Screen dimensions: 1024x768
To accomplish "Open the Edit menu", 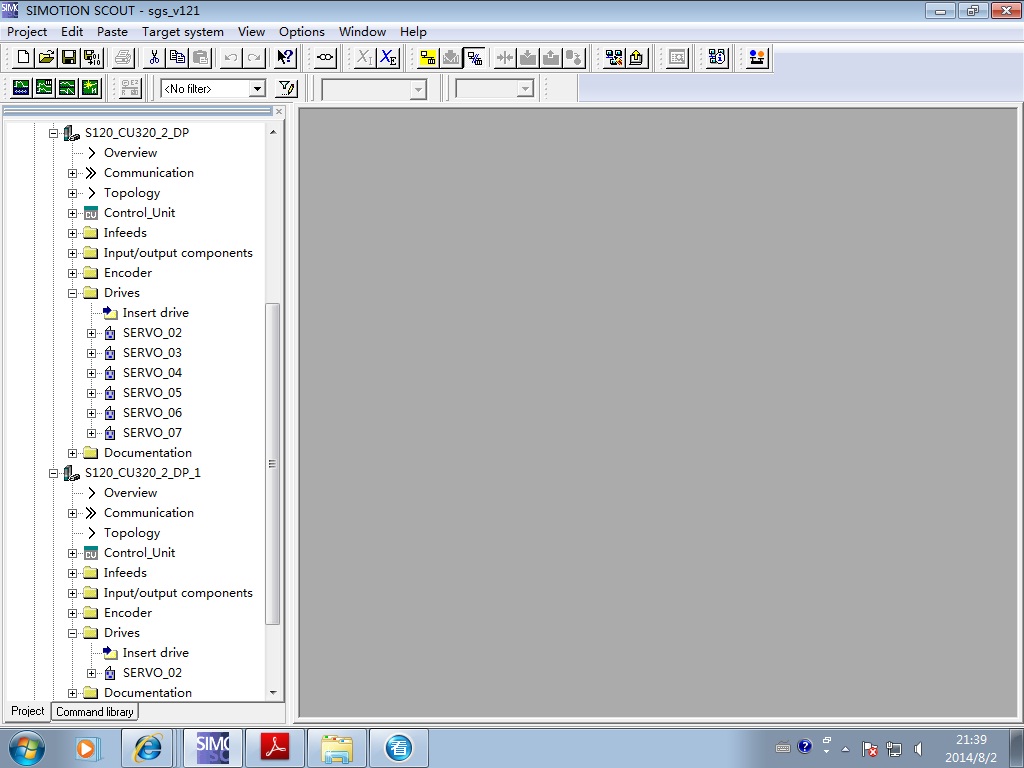I will pyautogui.click(x=72, y=31).
